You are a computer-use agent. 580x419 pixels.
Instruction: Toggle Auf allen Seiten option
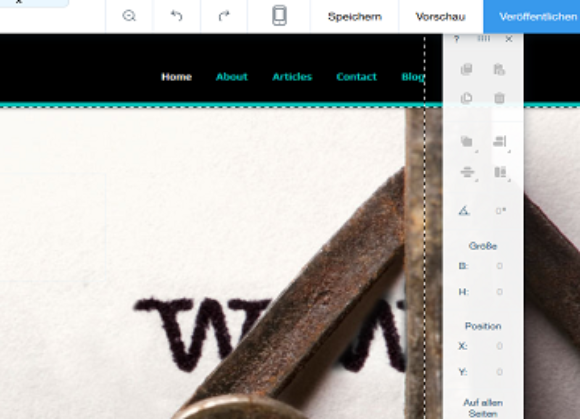(483, 408)
